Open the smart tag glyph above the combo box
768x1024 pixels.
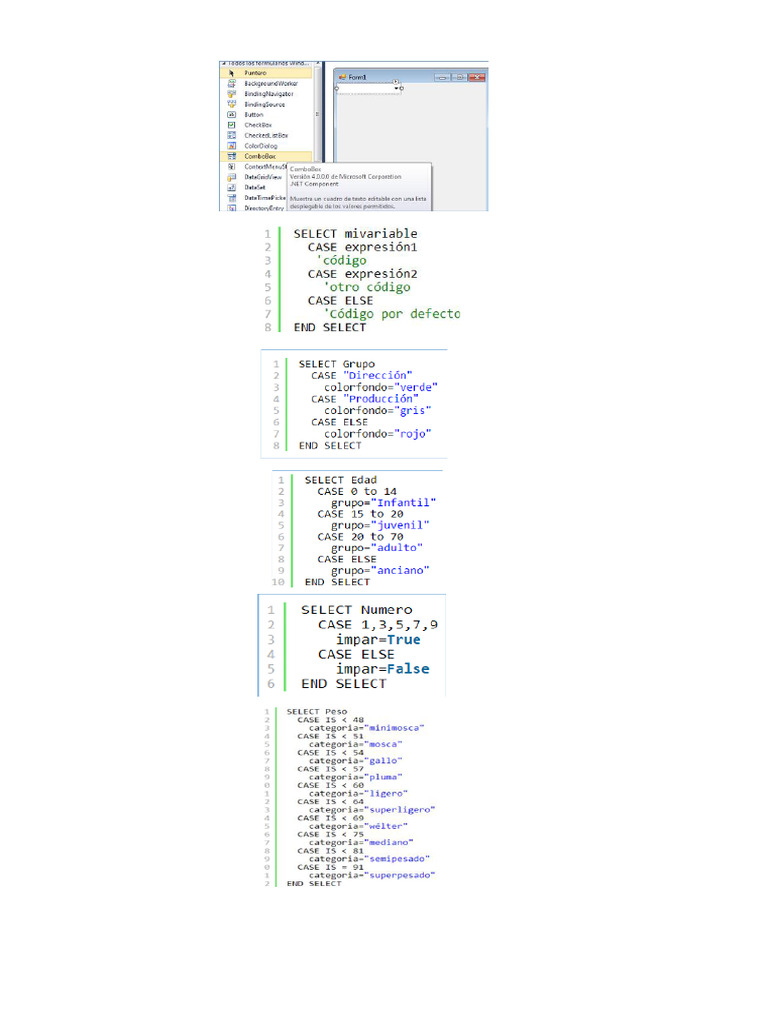click(x=396, y=82)
